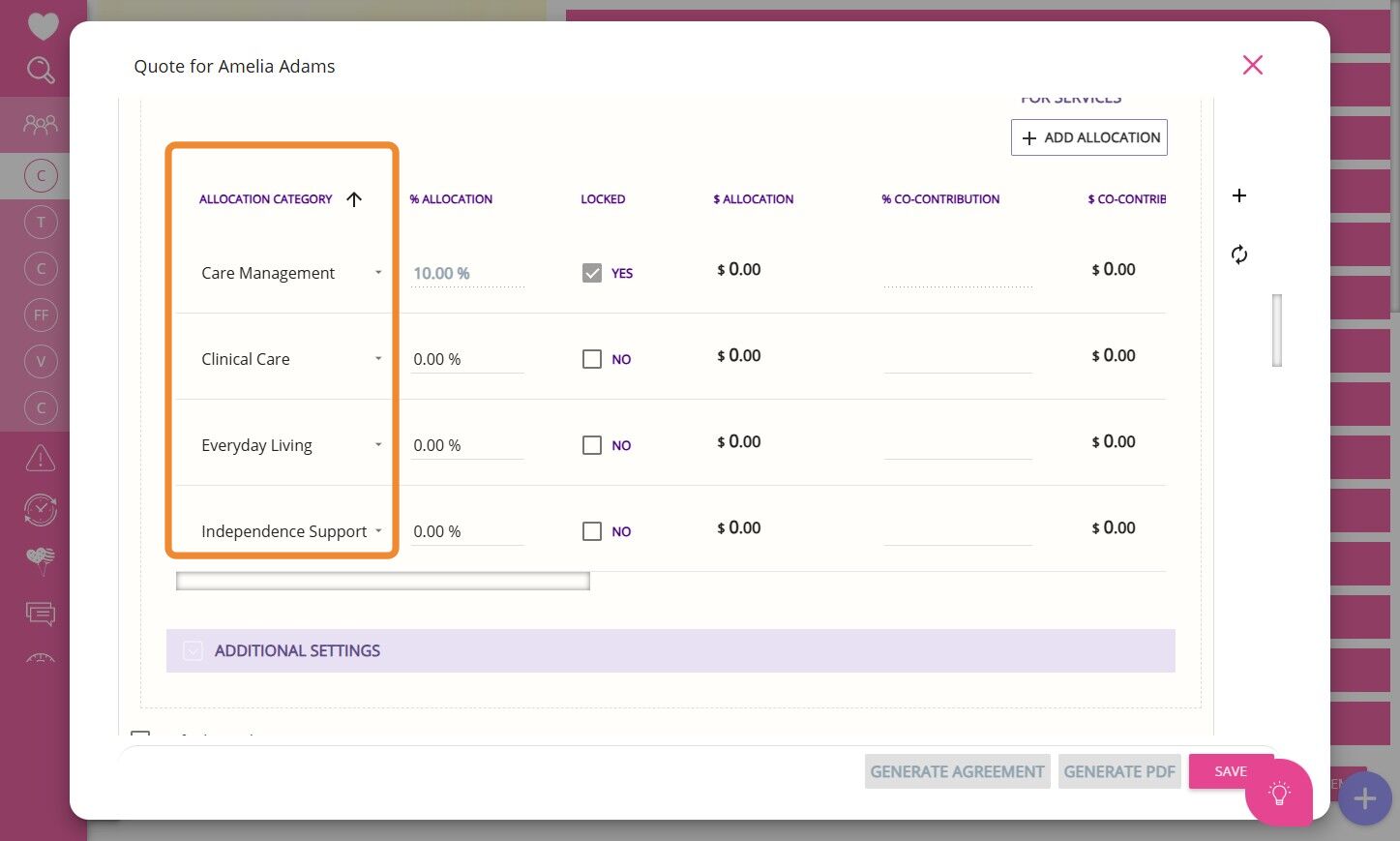Open the people group icon in sidebar
Viewport: 1400px width, 841px height.
[41, 124]
